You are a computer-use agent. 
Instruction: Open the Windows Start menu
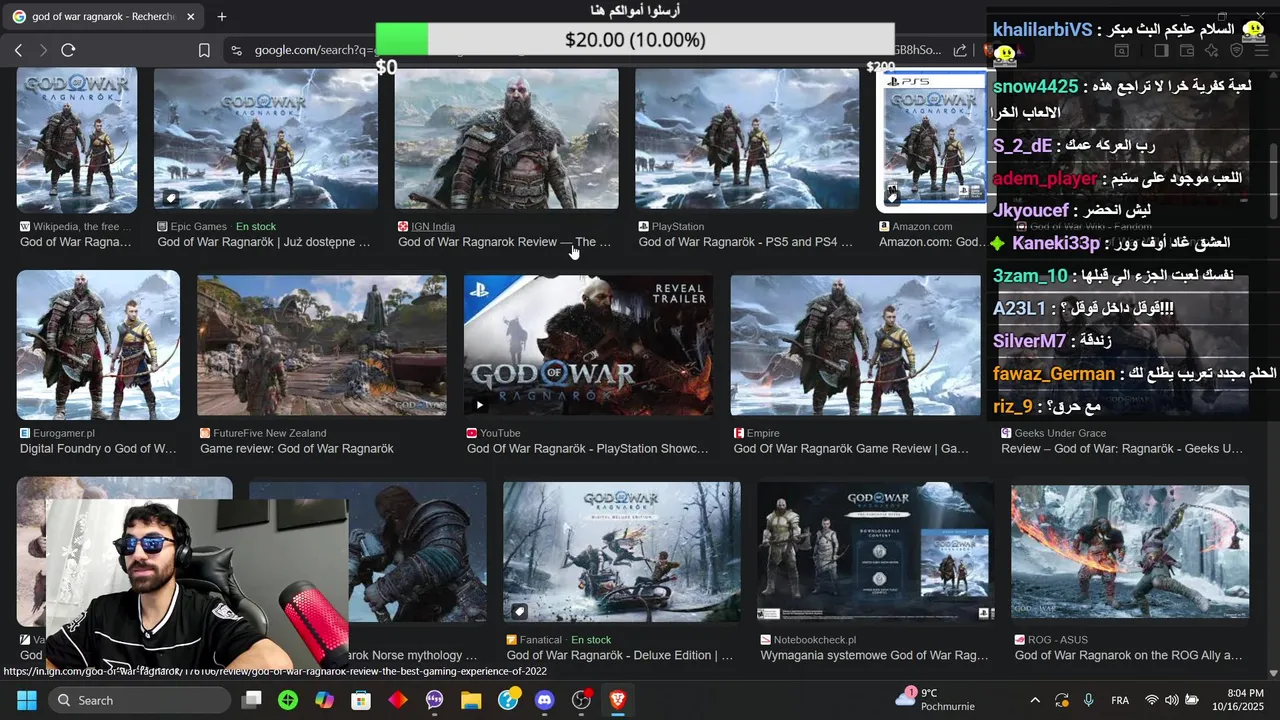point(26,700)
